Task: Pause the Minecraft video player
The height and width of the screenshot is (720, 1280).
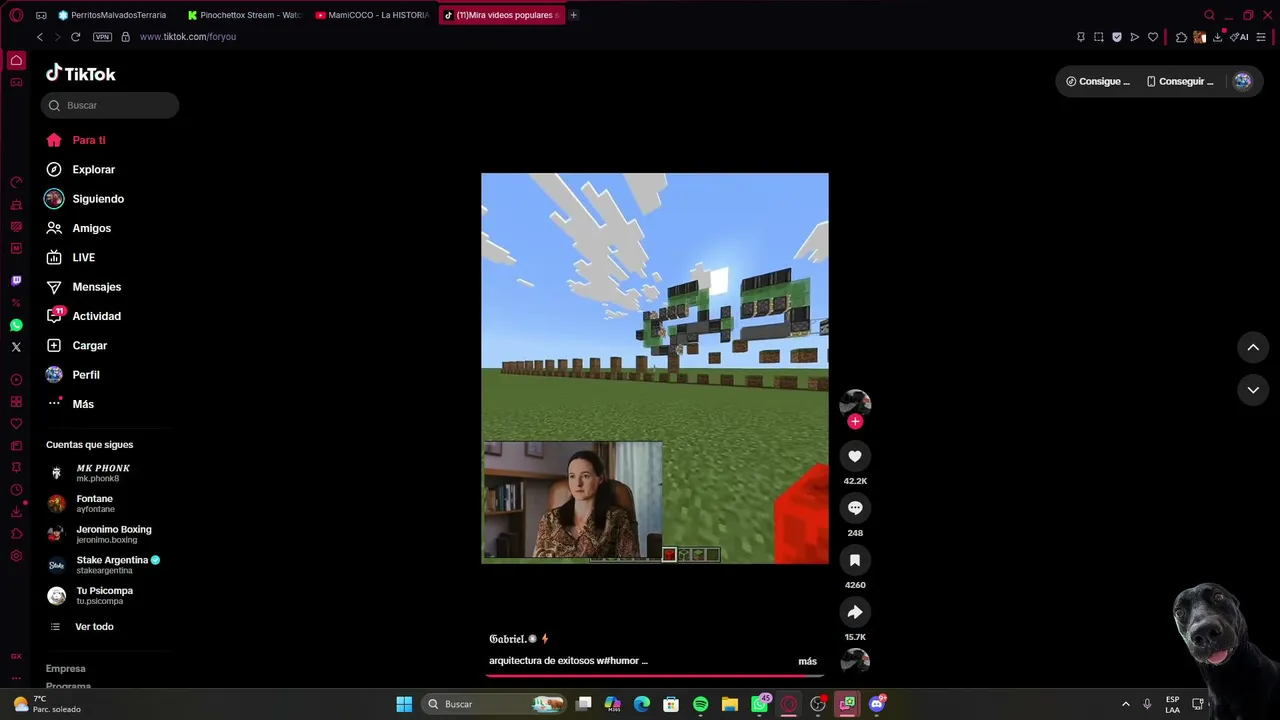Action: [655, 368]
